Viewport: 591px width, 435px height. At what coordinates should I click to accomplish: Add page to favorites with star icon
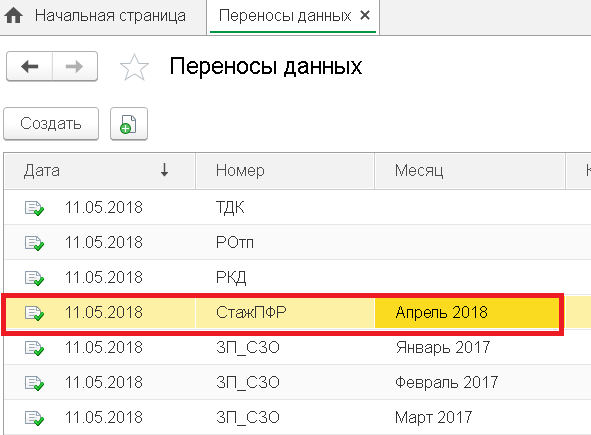pos(134,67)
